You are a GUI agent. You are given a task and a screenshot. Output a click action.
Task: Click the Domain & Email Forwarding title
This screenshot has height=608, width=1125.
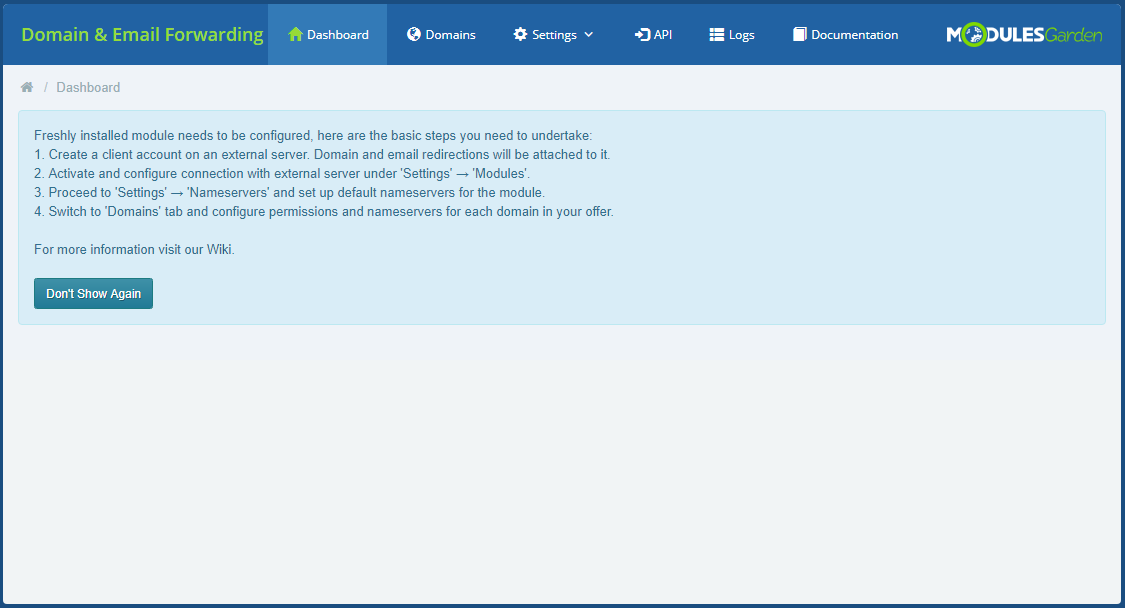142,34
